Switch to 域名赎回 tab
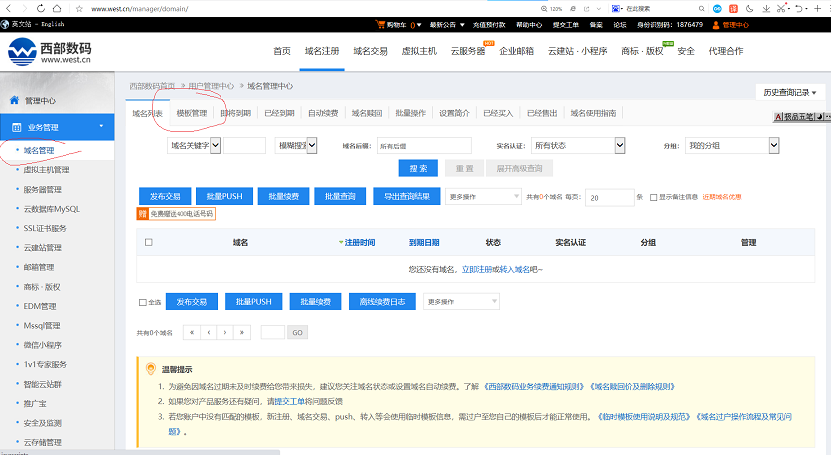This screenshot has width=831, height=455. pyautogui.click(x=367, y=113)
